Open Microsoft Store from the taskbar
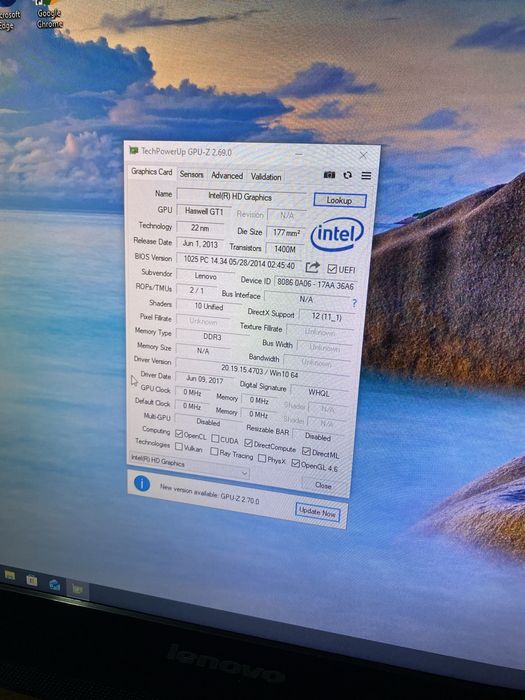Screen dimensions: 525x700 pos(32,579)
